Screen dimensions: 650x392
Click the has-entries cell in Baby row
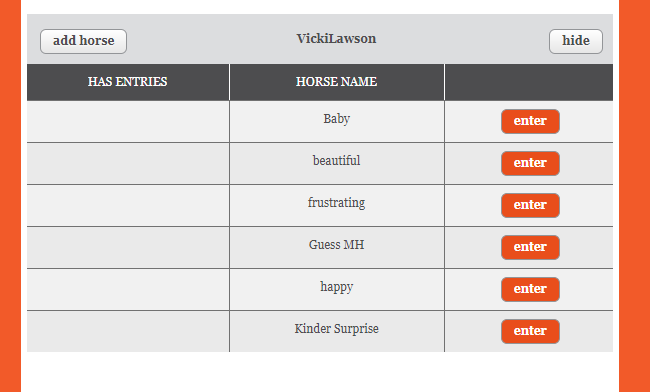click(x=128, y=121)
